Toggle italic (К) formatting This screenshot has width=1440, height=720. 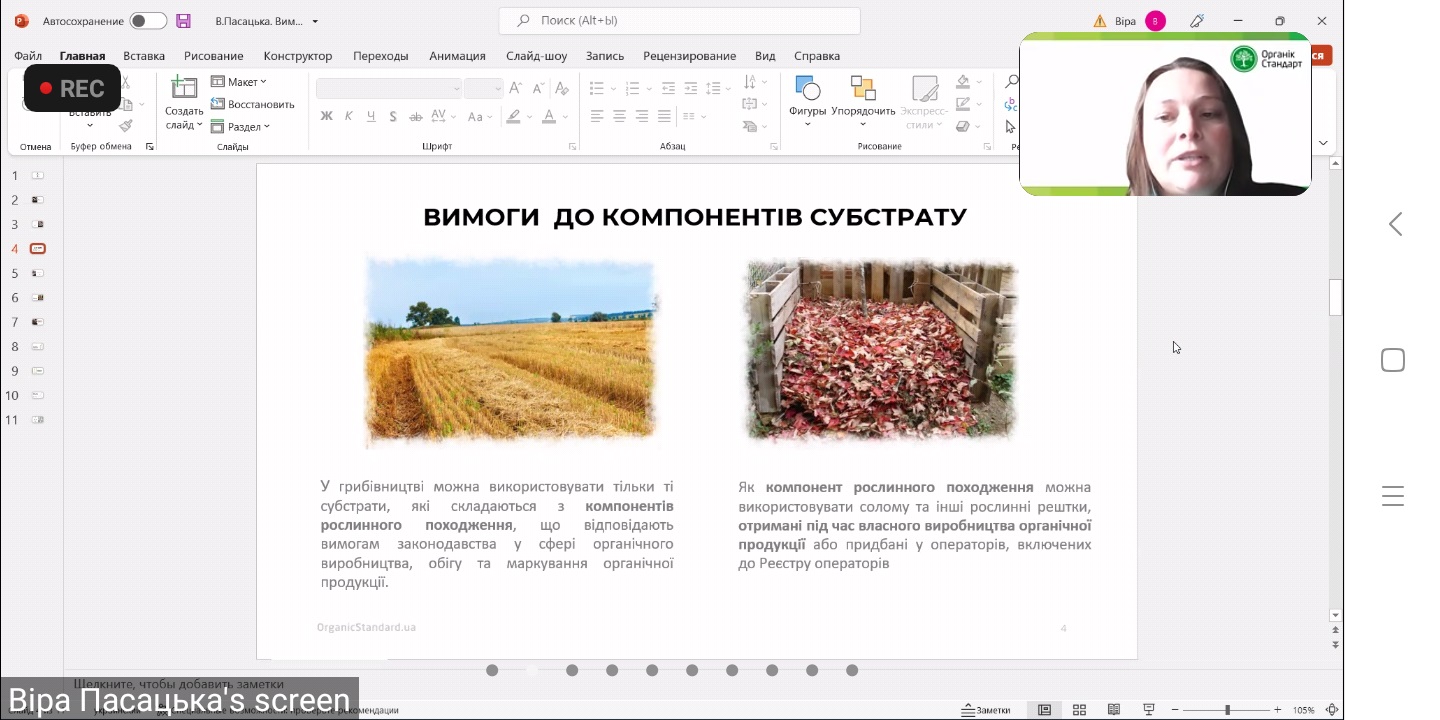(349, 117)
